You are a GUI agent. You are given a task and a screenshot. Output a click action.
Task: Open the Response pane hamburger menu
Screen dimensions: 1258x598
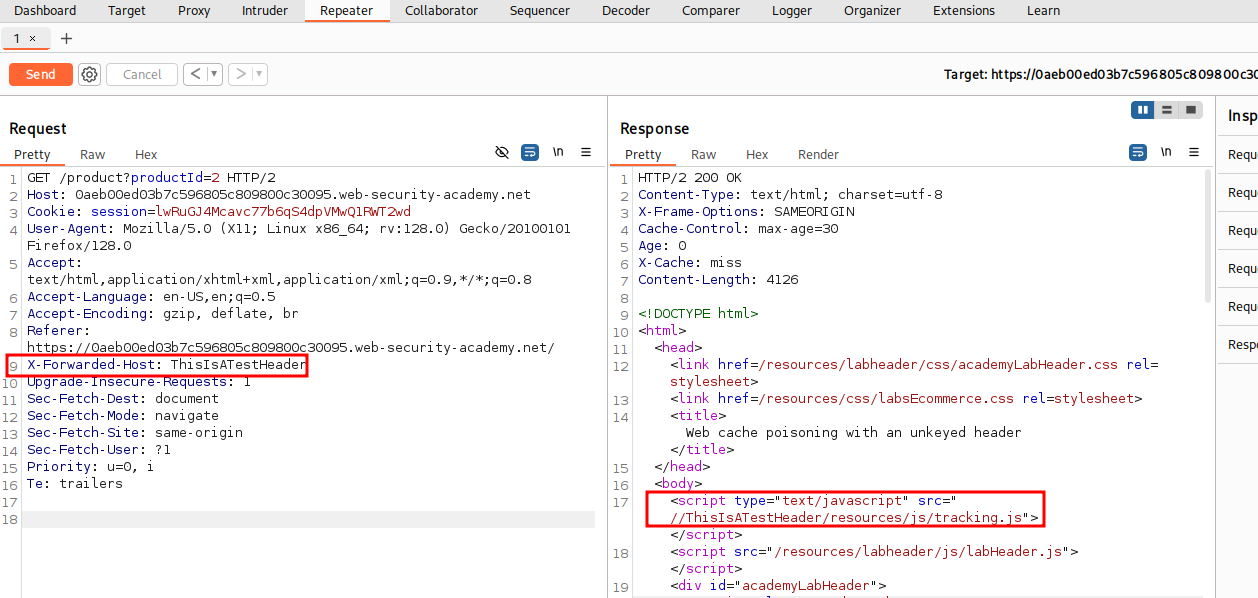point(1194,152)
